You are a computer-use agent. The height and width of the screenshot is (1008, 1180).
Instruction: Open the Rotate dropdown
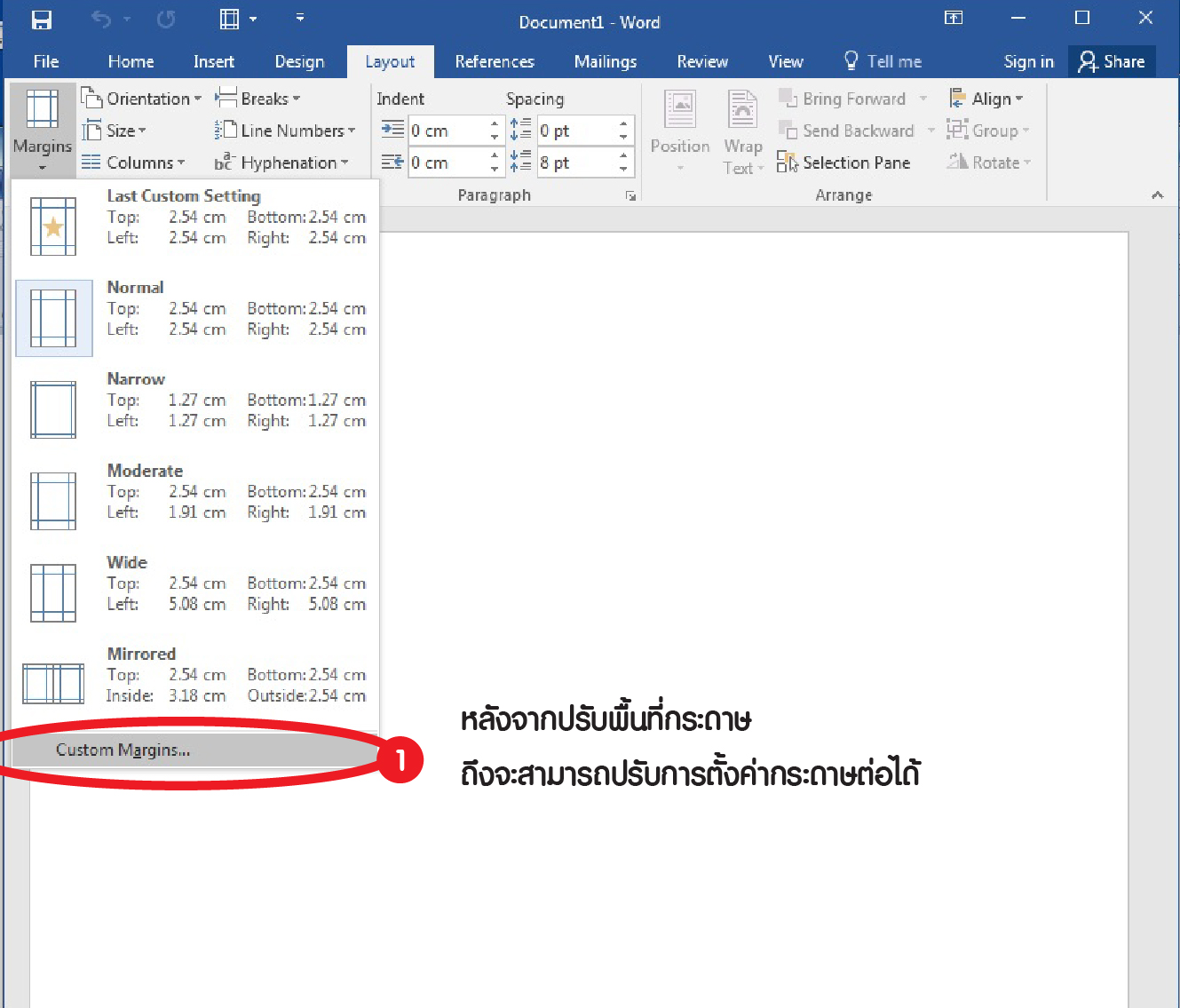tap(989, 163)
